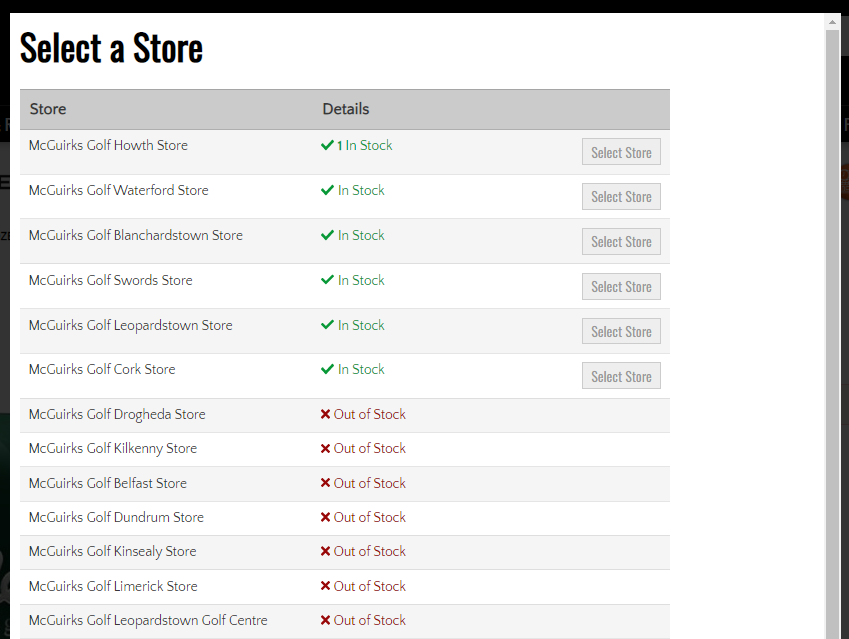Click red X icon for Belfast Store

pyautogui.click(x=325, y=483)
